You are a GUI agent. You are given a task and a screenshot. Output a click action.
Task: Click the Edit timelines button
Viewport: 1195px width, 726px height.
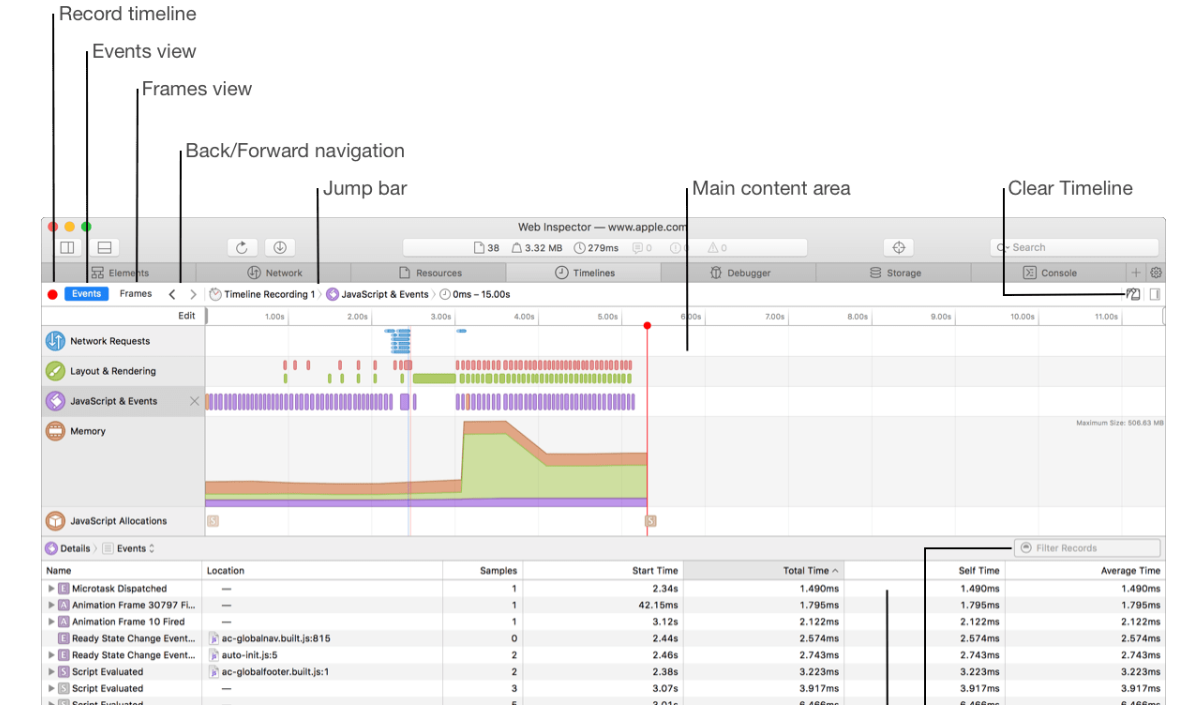pos(187,316)
